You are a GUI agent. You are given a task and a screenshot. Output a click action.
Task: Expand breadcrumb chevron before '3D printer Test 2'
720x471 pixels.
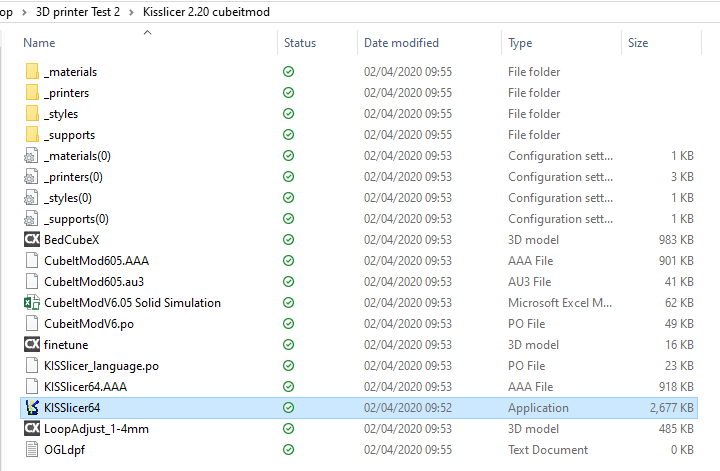24,12
